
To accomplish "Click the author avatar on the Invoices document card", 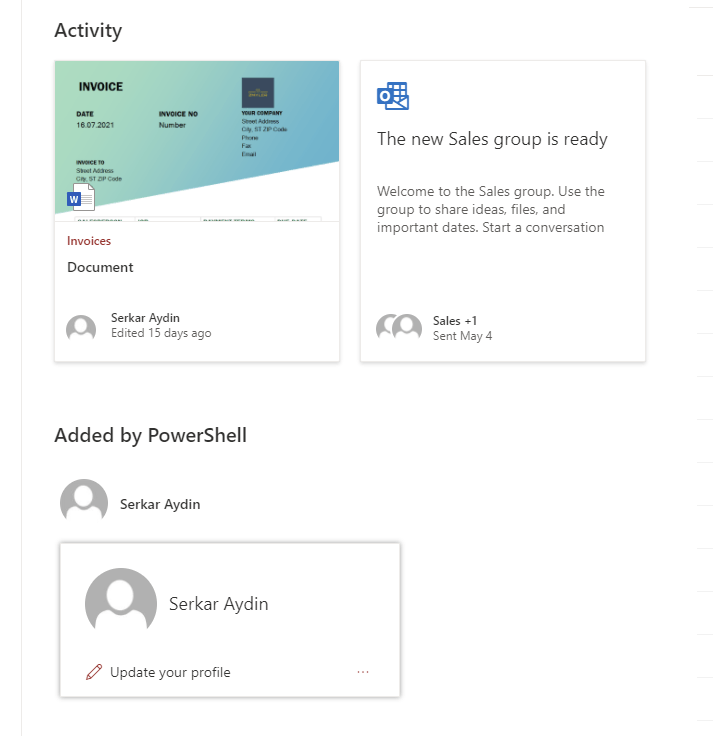I will pyautogui.click(x=81, y=329).
